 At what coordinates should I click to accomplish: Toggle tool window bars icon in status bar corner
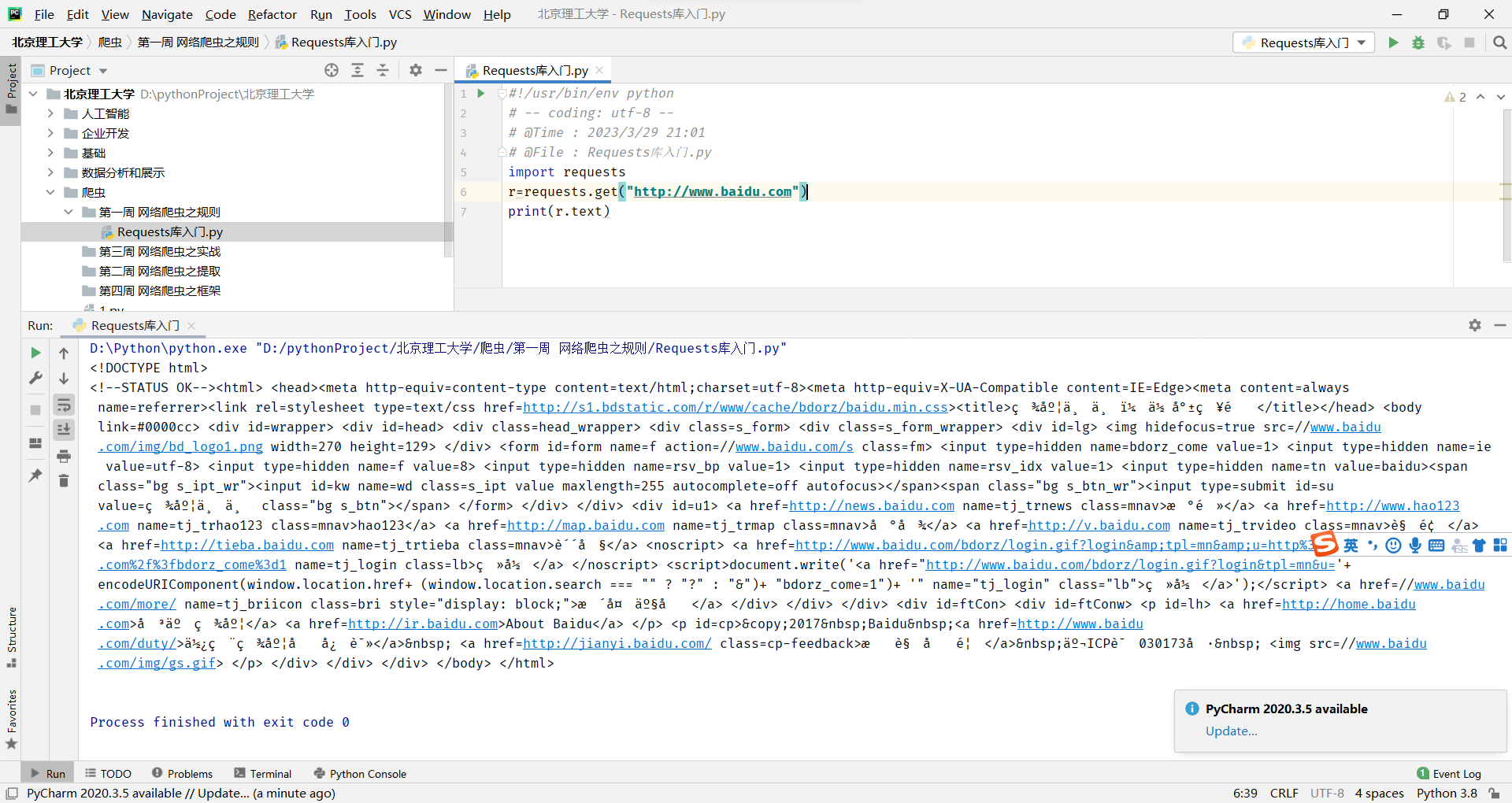[x=12, y=794]
